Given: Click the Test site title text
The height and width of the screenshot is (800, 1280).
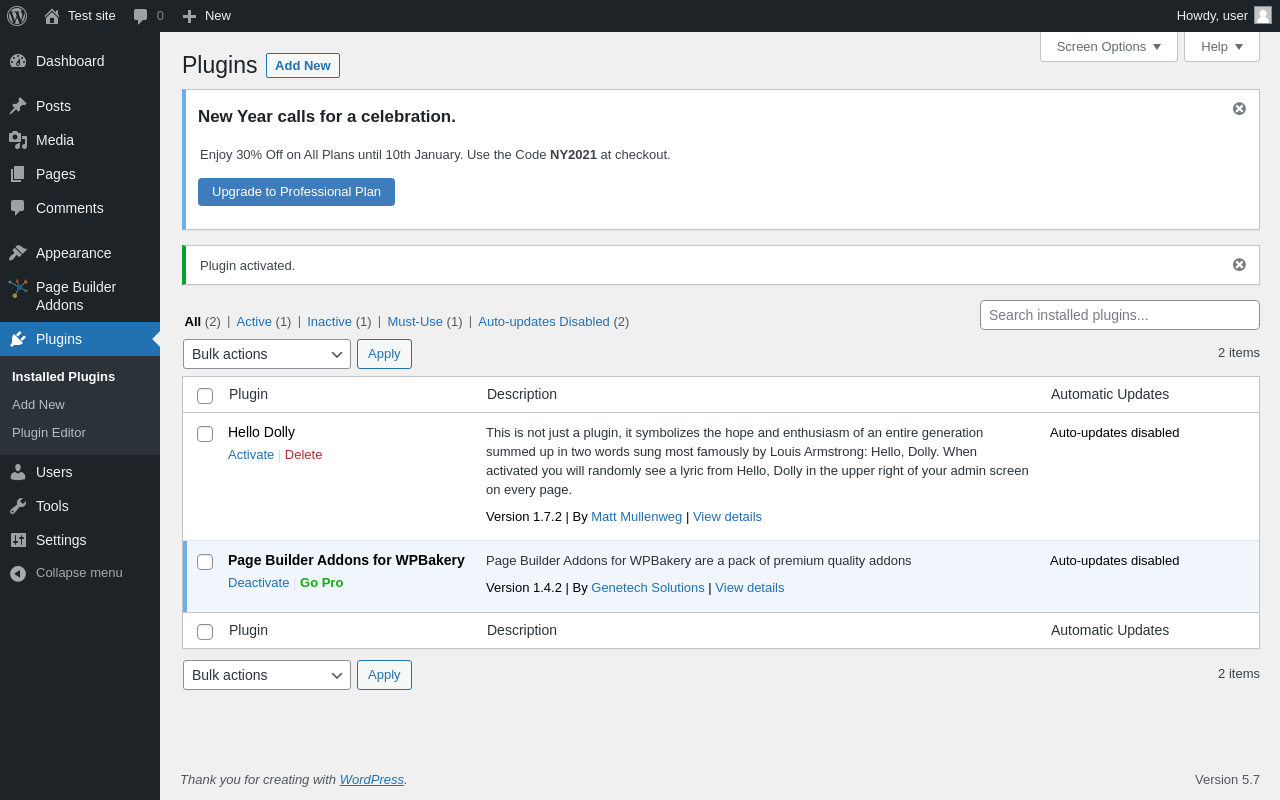Looking at the screenshot, I should click(x=92, y=16).
